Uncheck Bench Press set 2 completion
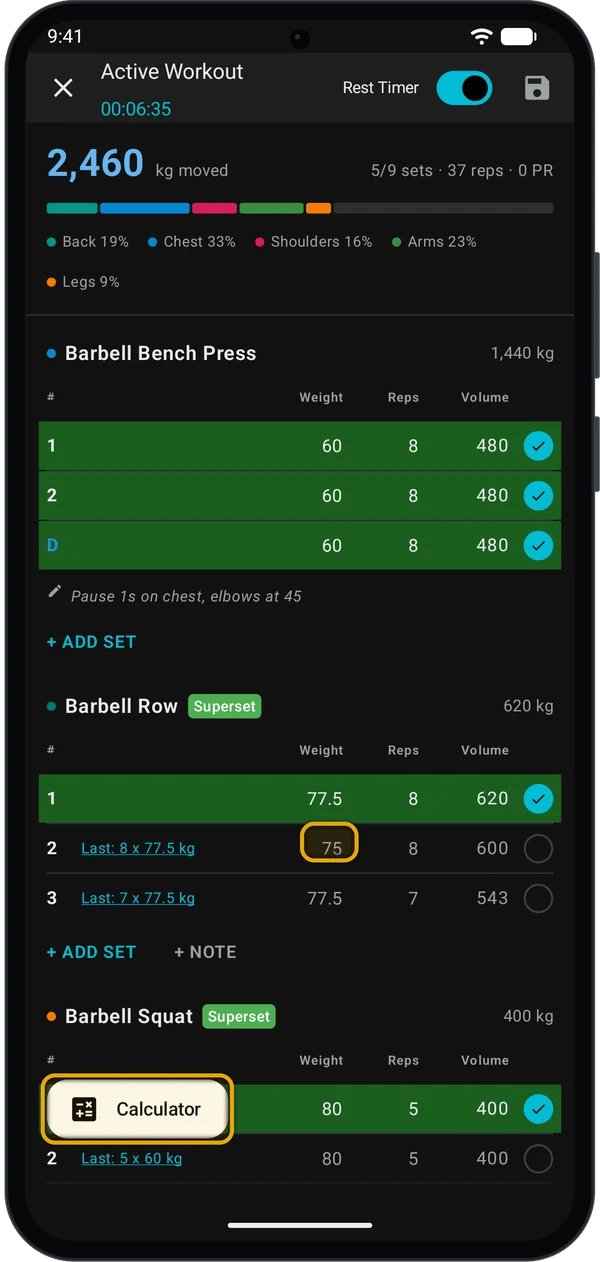 (538, 496)
